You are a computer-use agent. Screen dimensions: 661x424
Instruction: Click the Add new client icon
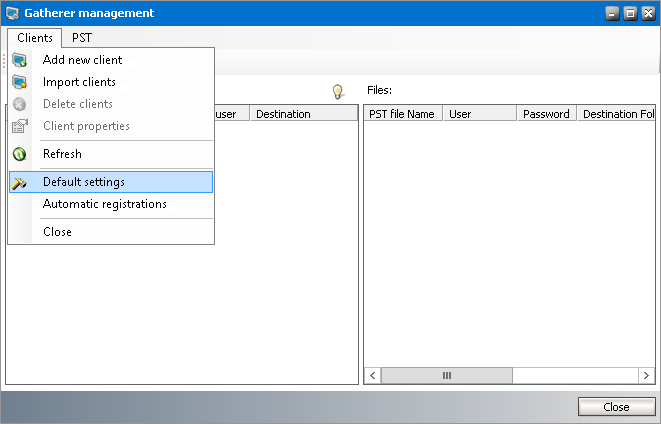20,60
